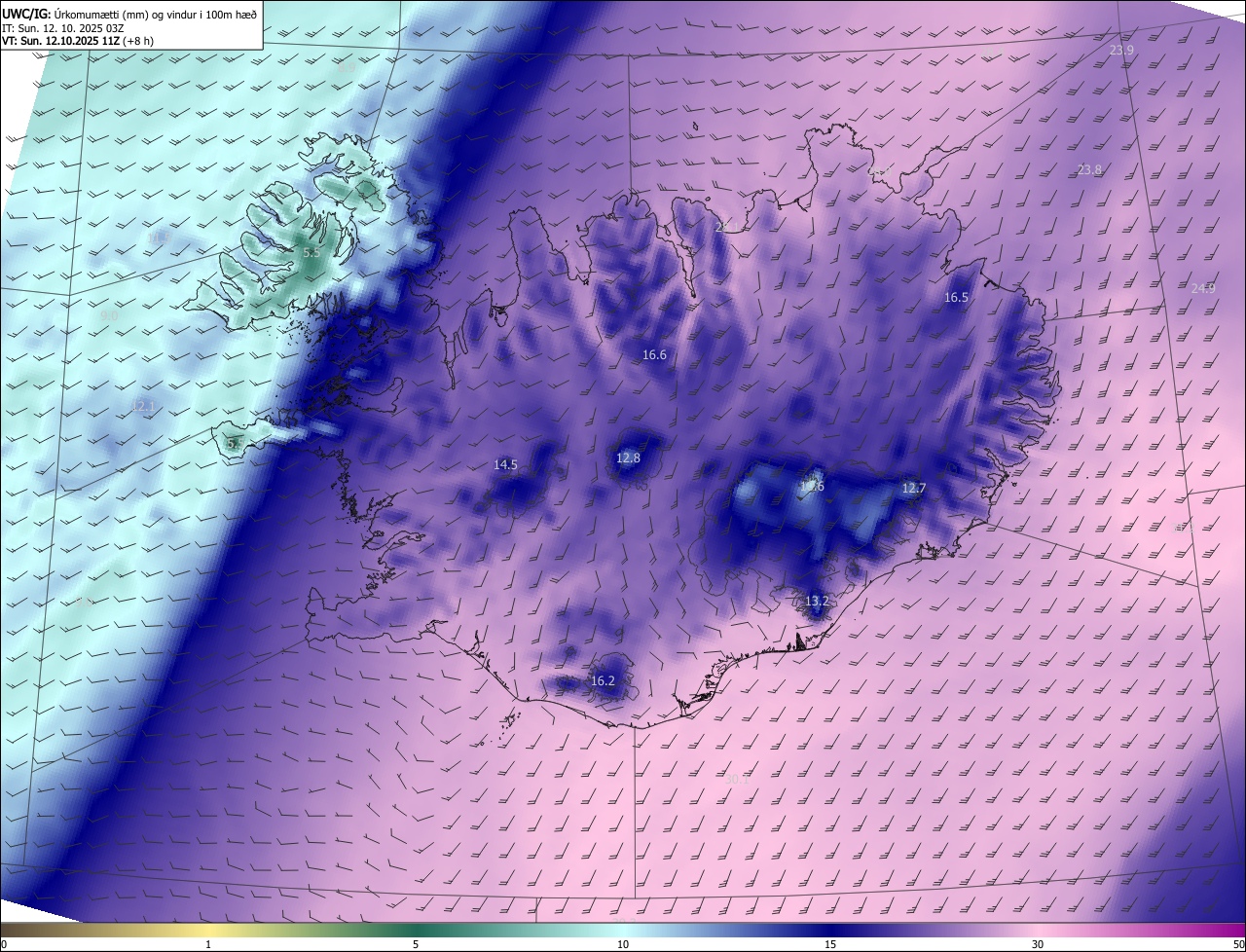Click the 12.6 value over the glacier

click(812, 486)
